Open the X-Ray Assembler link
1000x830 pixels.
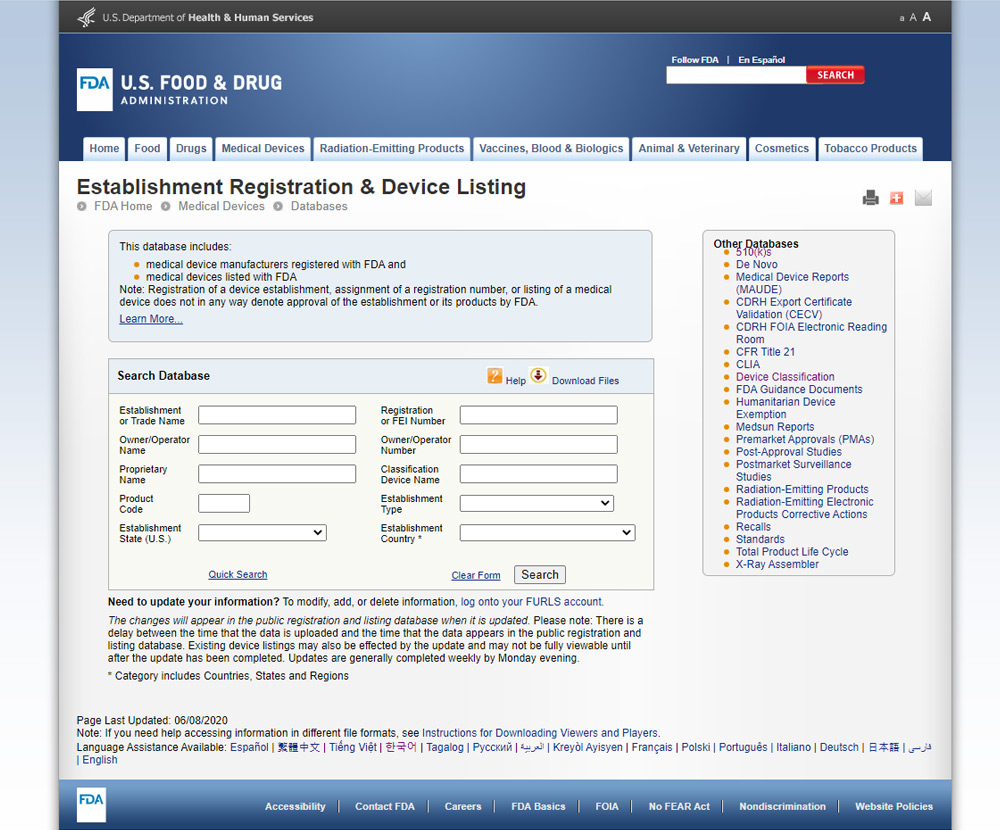point(777,565)
